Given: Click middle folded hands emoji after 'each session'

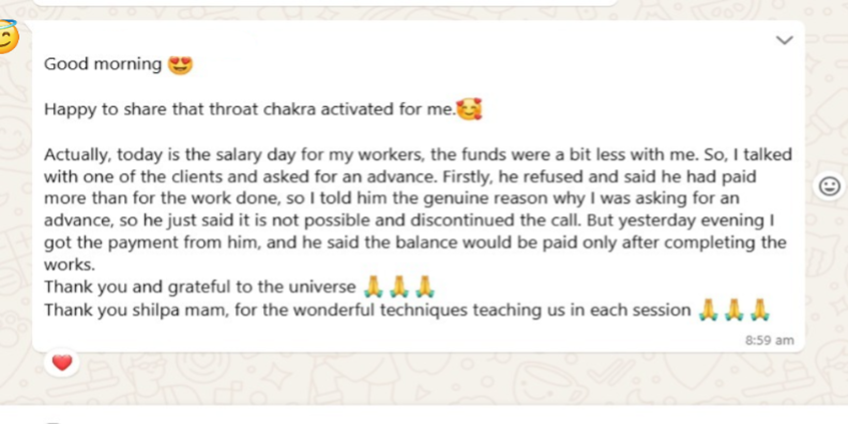Looking at the screenshot, I should 734,310.
